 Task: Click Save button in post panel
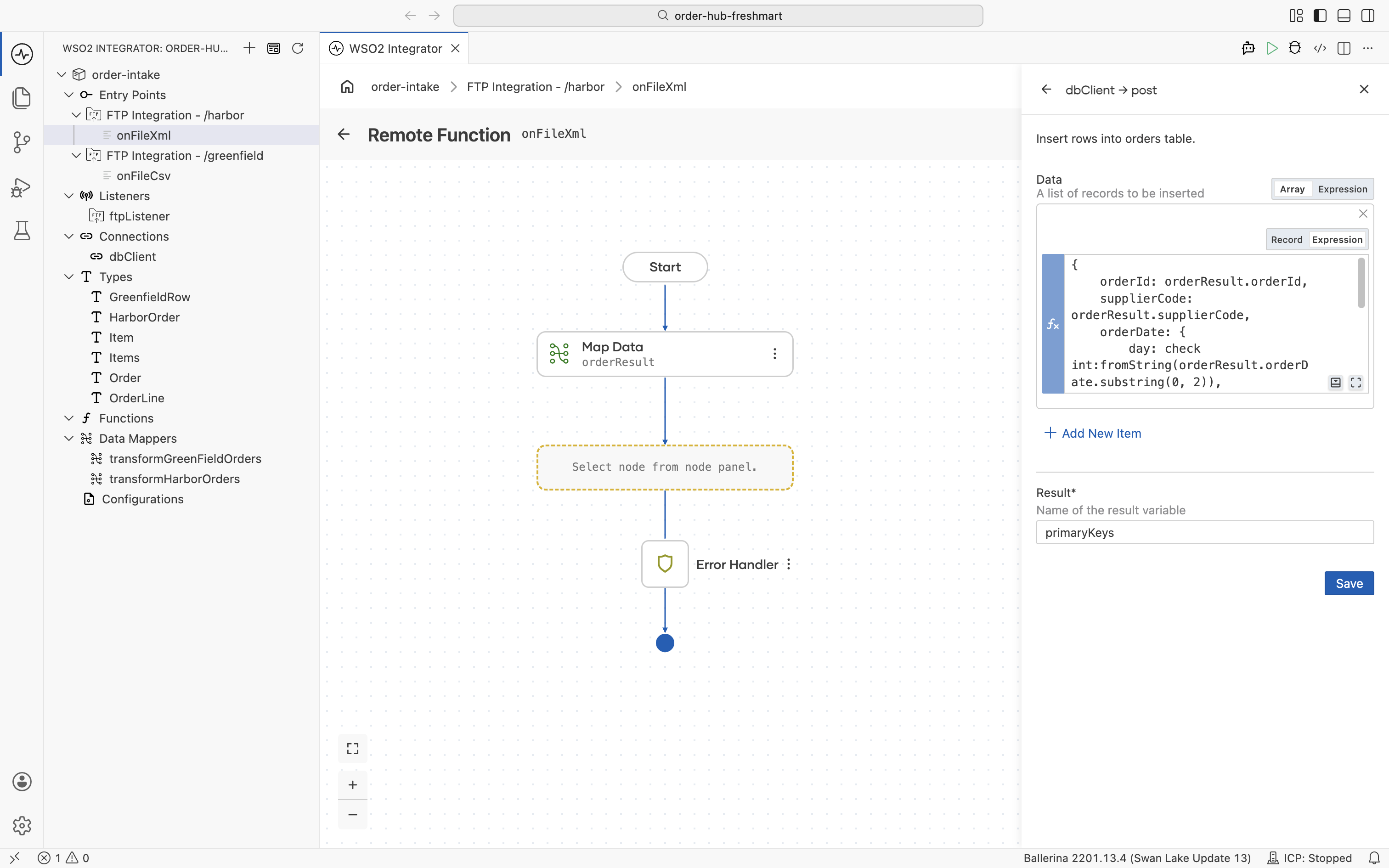pyautogui.click(x=1349, y=583)
